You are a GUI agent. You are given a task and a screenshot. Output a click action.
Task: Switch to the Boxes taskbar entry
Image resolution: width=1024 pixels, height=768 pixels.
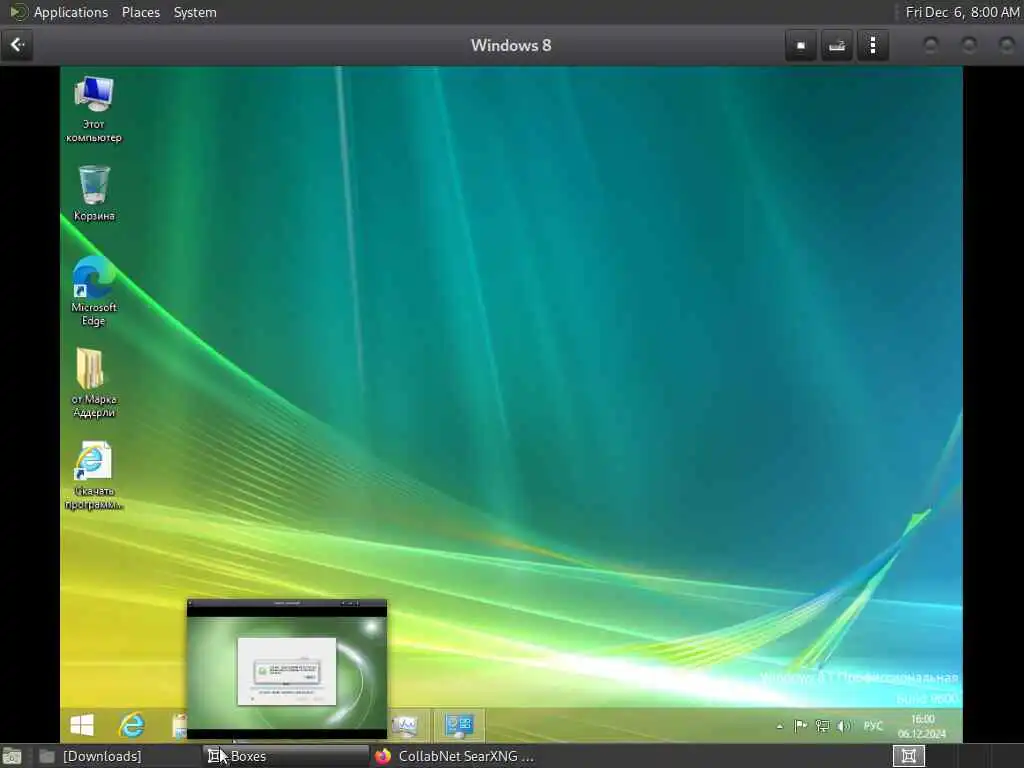point(285,756)
